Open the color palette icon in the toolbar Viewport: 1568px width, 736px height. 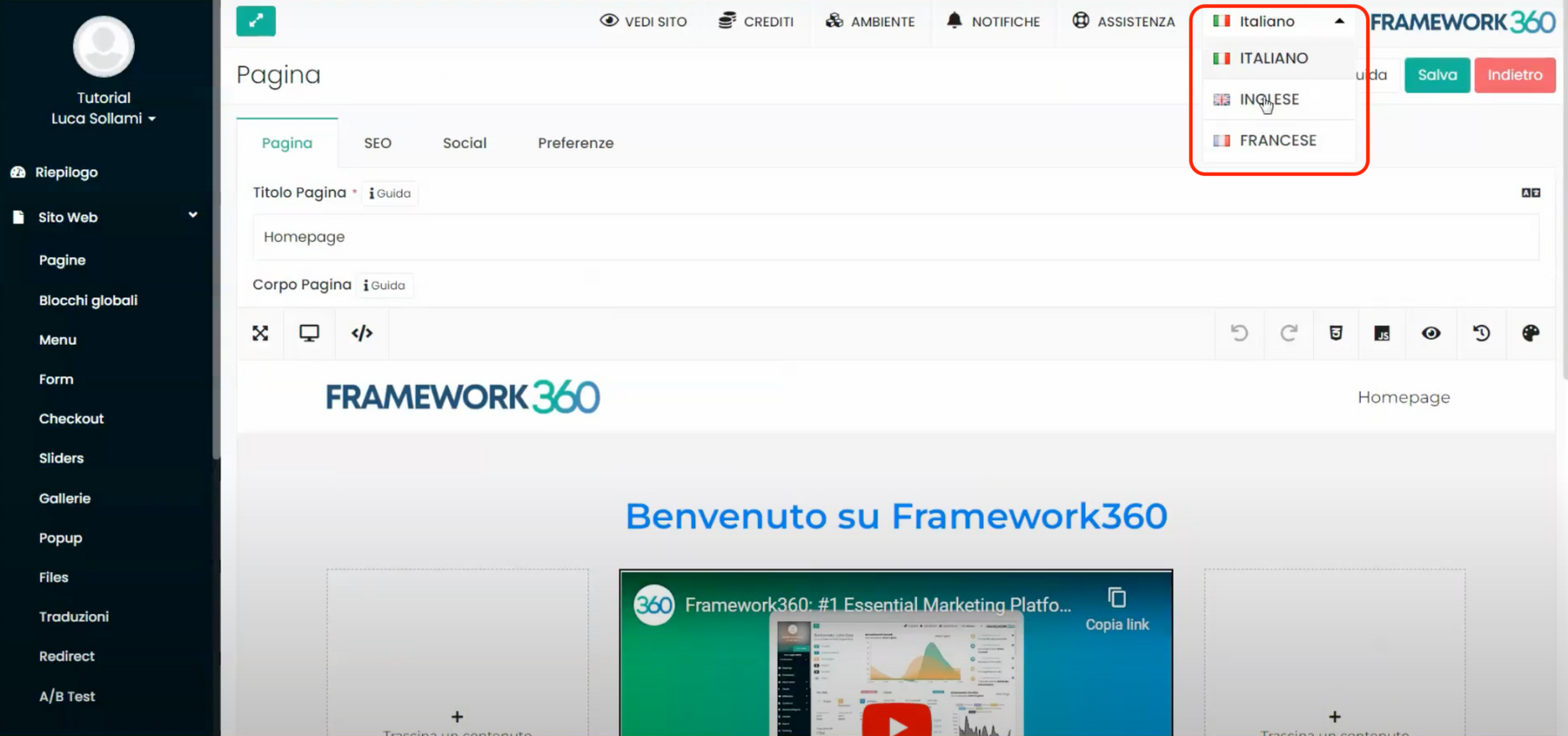pyautogui.click(x=1531, y=333)
